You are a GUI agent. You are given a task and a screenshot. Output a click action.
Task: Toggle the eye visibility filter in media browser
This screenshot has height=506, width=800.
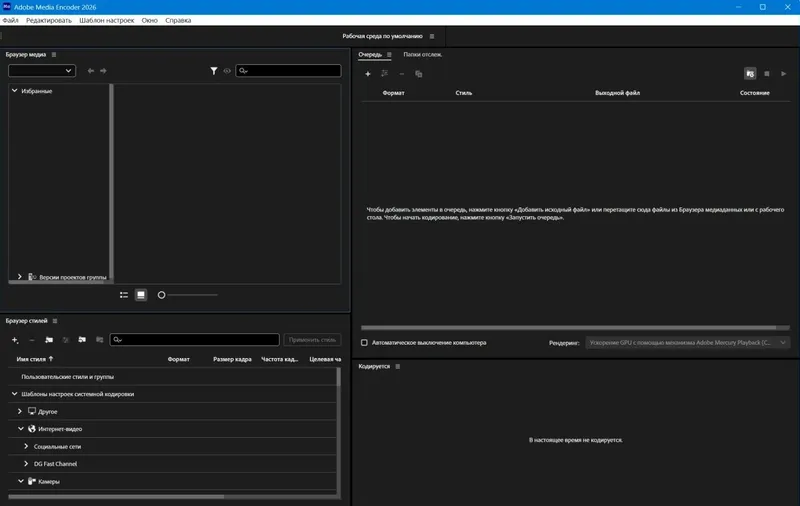coord(227,71)
